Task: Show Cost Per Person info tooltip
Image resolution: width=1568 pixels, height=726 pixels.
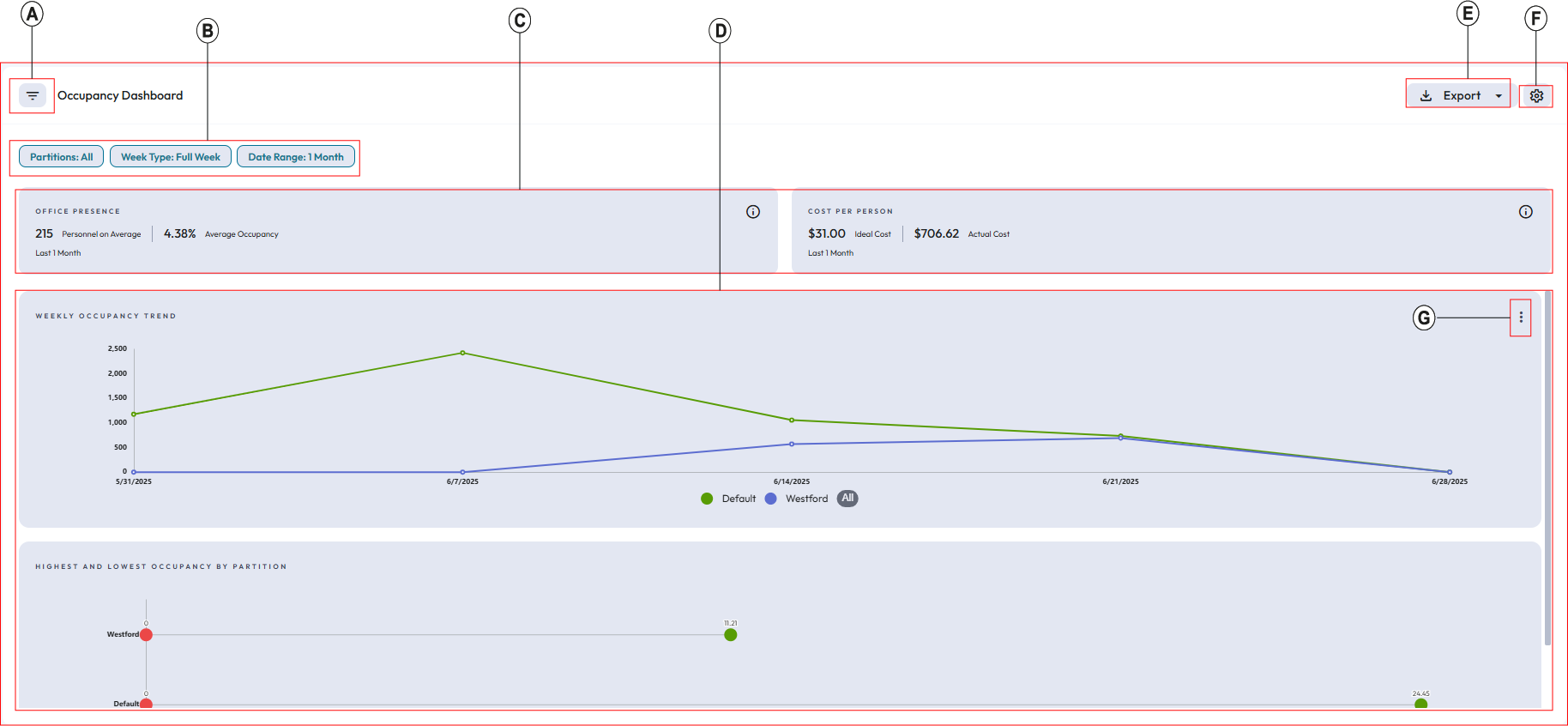Action: click(1525, 212)
